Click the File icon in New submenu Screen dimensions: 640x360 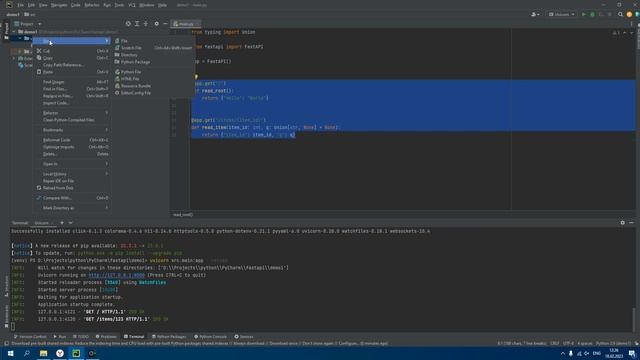(117, 41)
